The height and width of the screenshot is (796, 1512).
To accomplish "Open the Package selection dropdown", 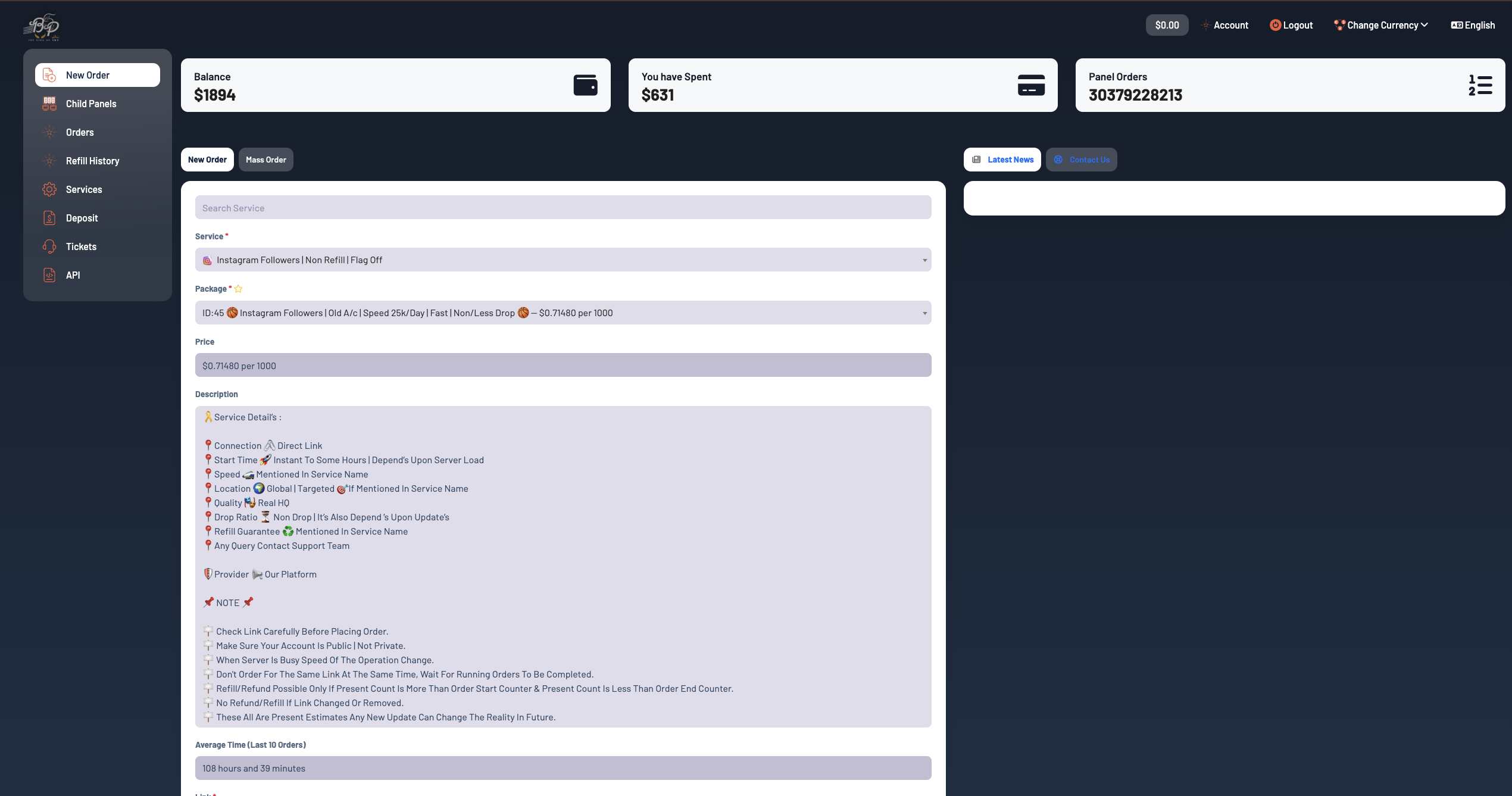I will point(563,313).
